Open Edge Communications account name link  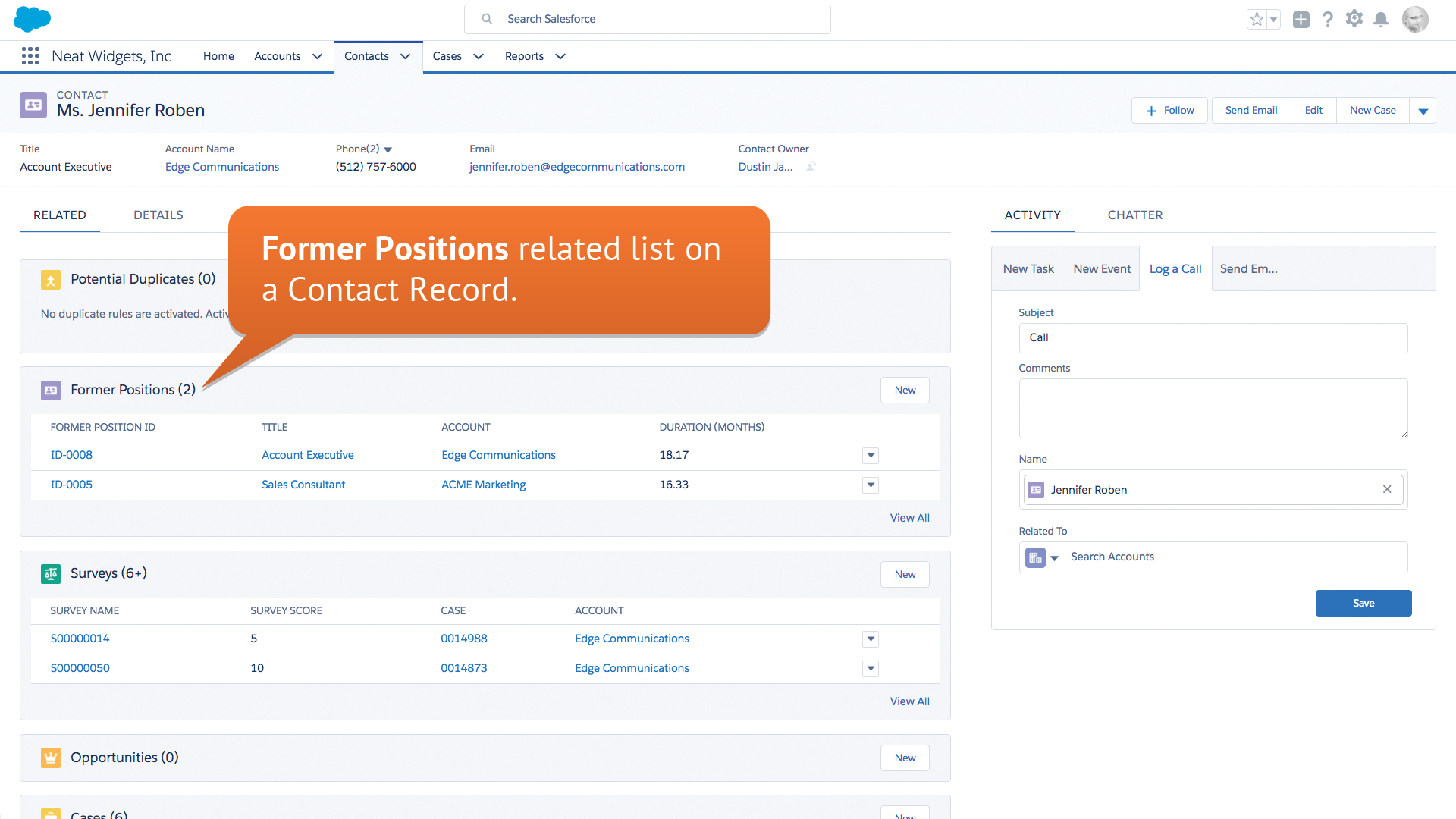222,167
